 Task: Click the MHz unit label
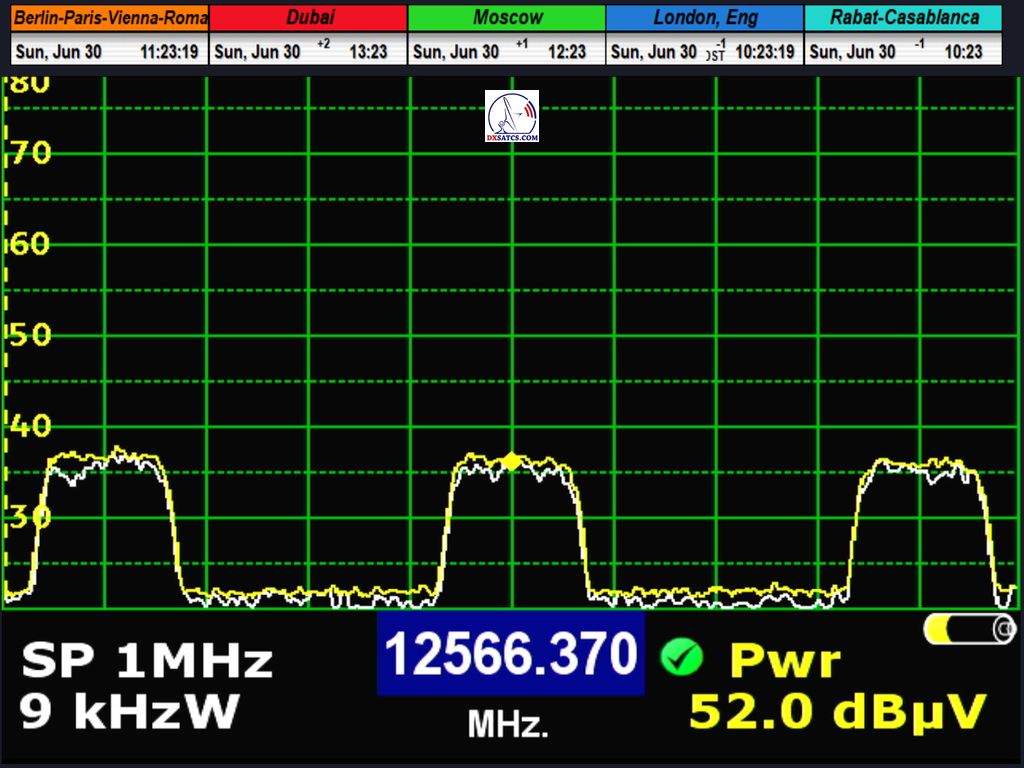(508, 725)
